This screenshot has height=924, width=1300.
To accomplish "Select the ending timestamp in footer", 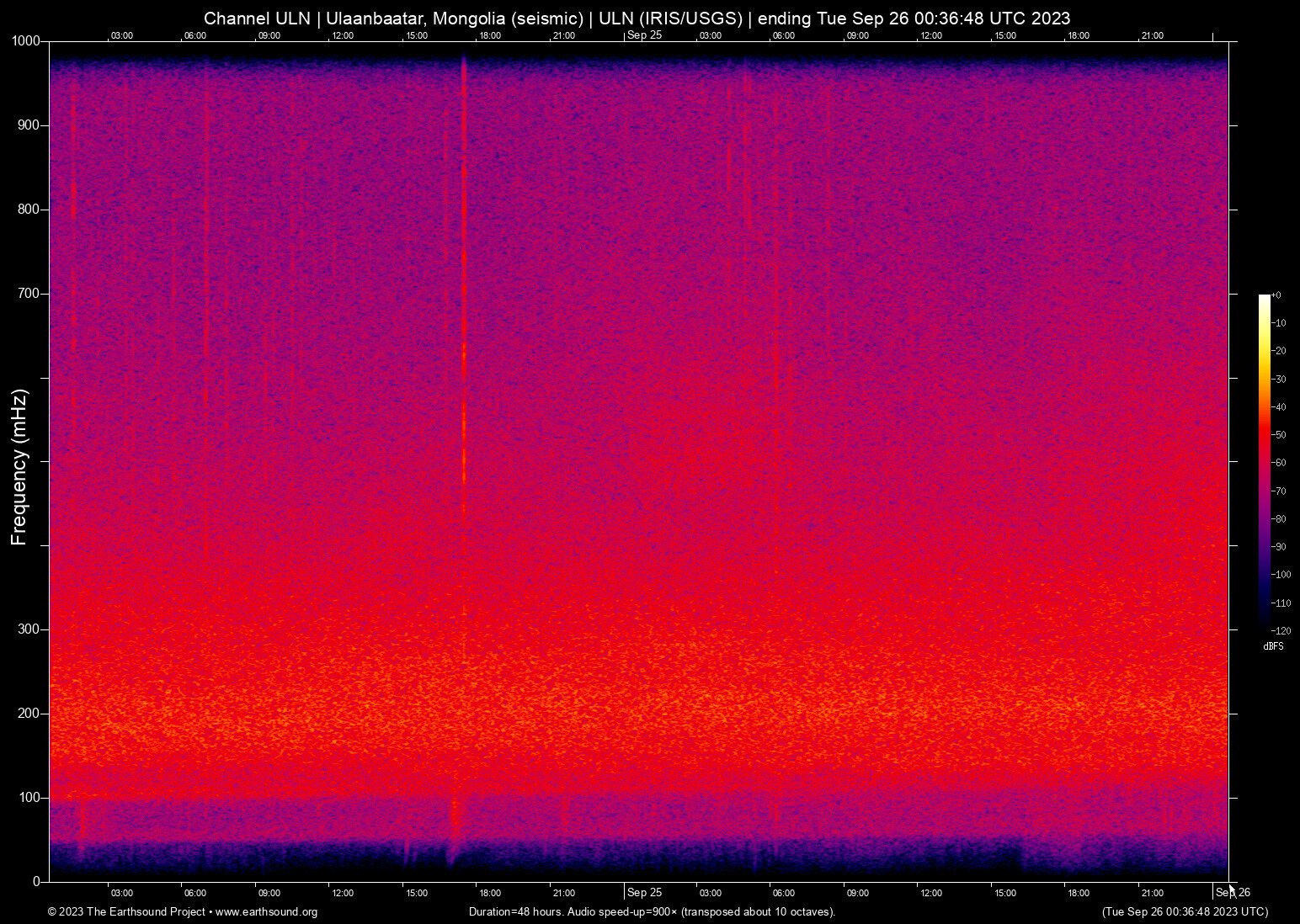I will point(1185,912).
